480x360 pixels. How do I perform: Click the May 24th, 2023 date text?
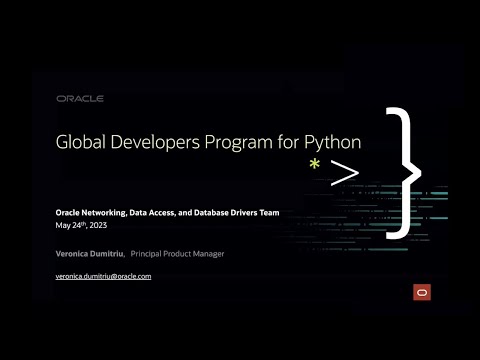tap(81, 225)
